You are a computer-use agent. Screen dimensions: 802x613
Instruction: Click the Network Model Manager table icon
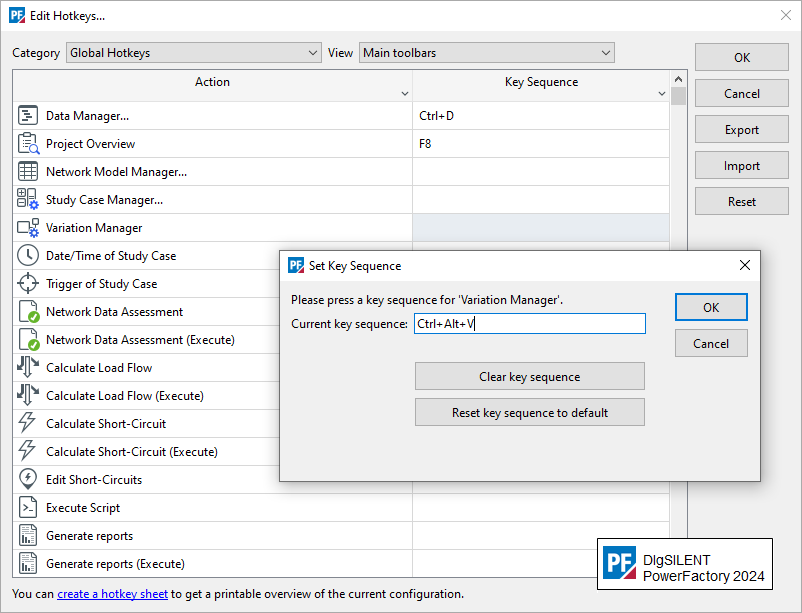pos(28,171)
